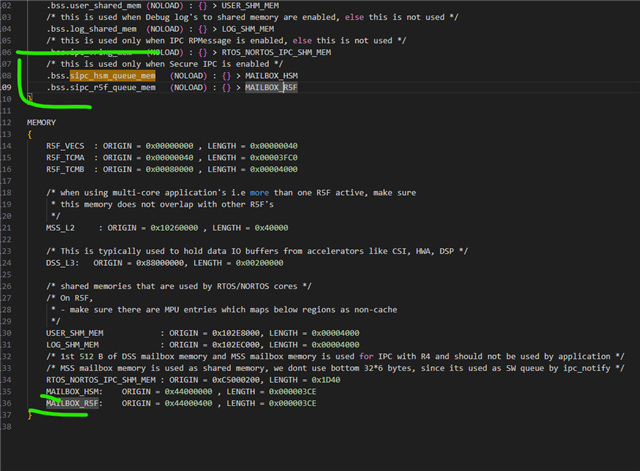
Task: Click the .bss.sipc_r5f_queue_mem section name
Action: click(101, 87)
